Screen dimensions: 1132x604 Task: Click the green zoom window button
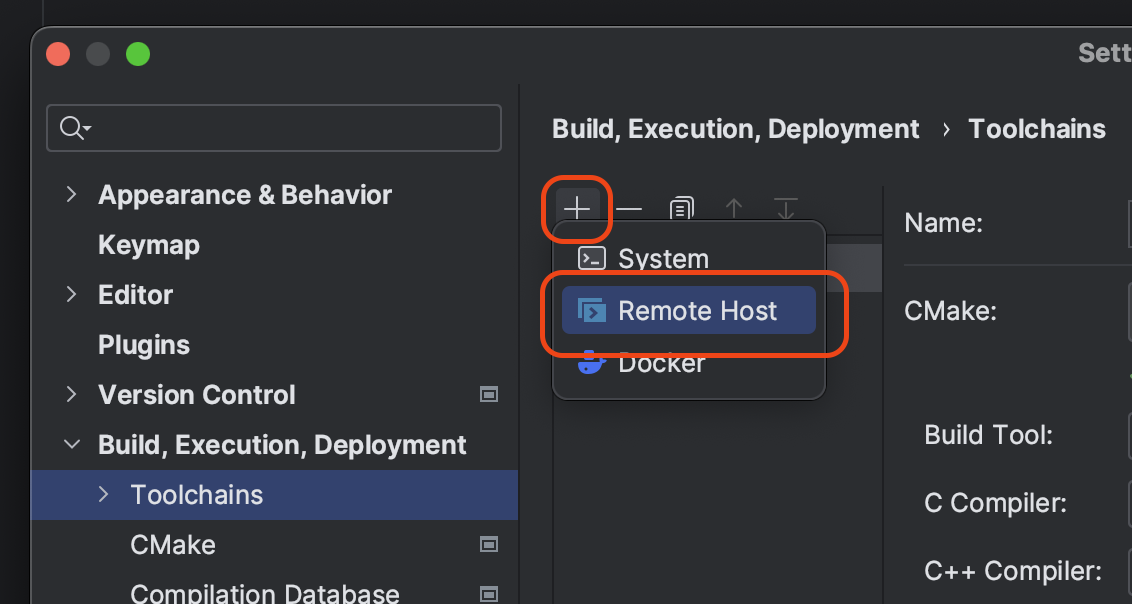pos(138,54)
